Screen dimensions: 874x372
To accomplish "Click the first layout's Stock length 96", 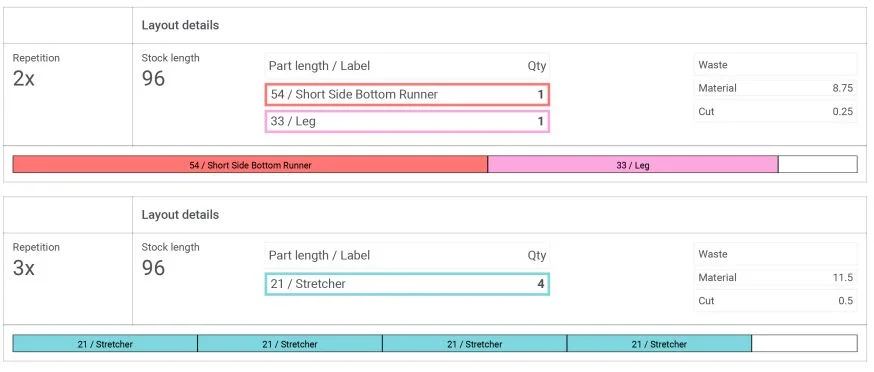I will (153, 79).
